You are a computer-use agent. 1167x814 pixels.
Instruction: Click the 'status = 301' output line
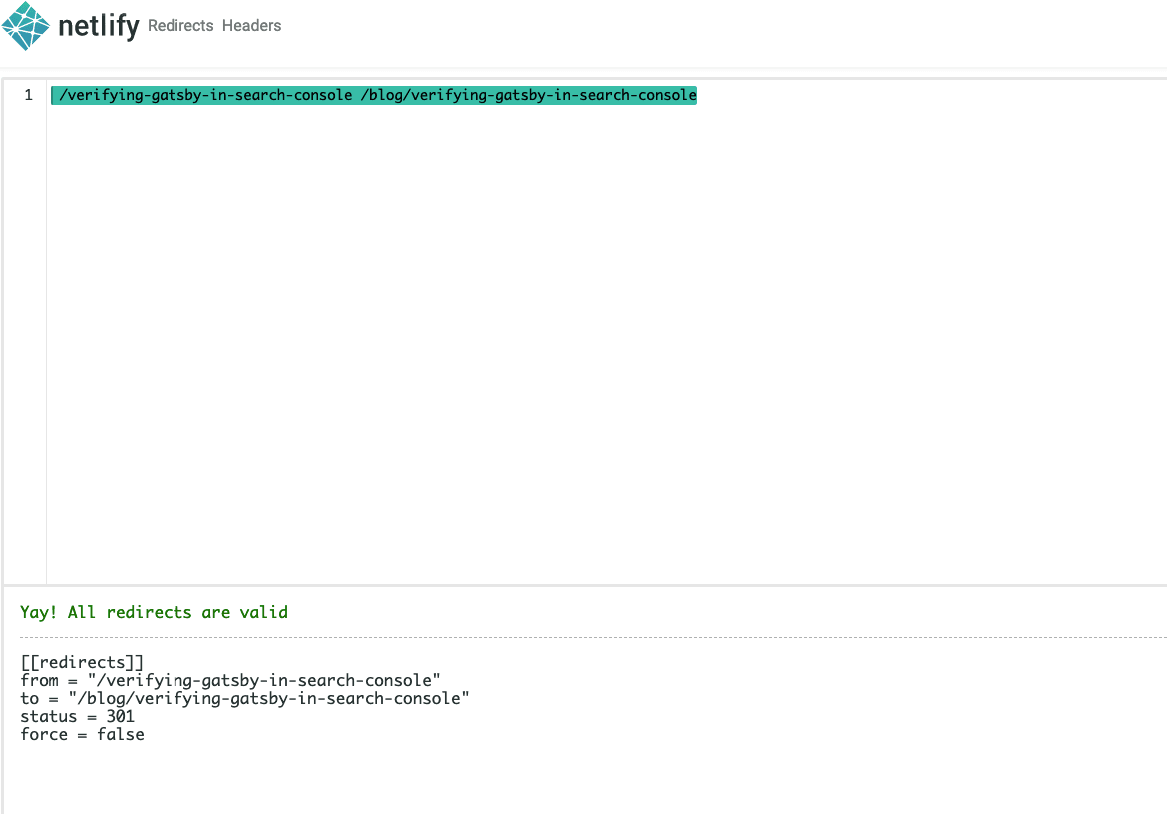(x=77, y=716)
